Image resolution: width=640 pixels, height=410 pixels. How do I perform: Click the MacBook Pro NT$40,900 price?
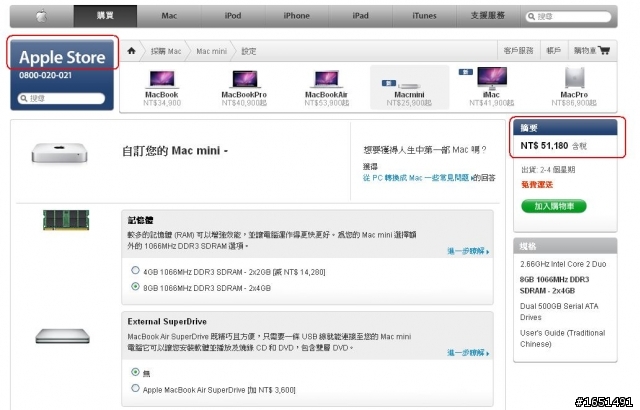pyautogui.click(x=244, y=103)
